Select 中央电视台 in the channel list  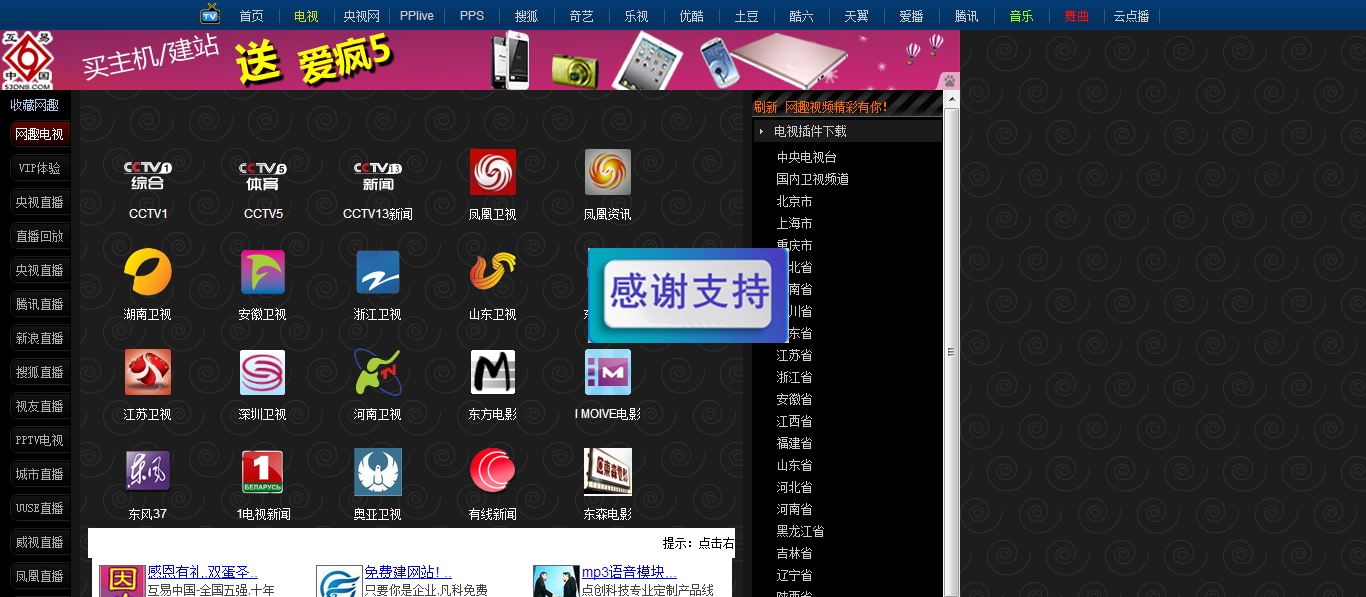tap(807, 157)
